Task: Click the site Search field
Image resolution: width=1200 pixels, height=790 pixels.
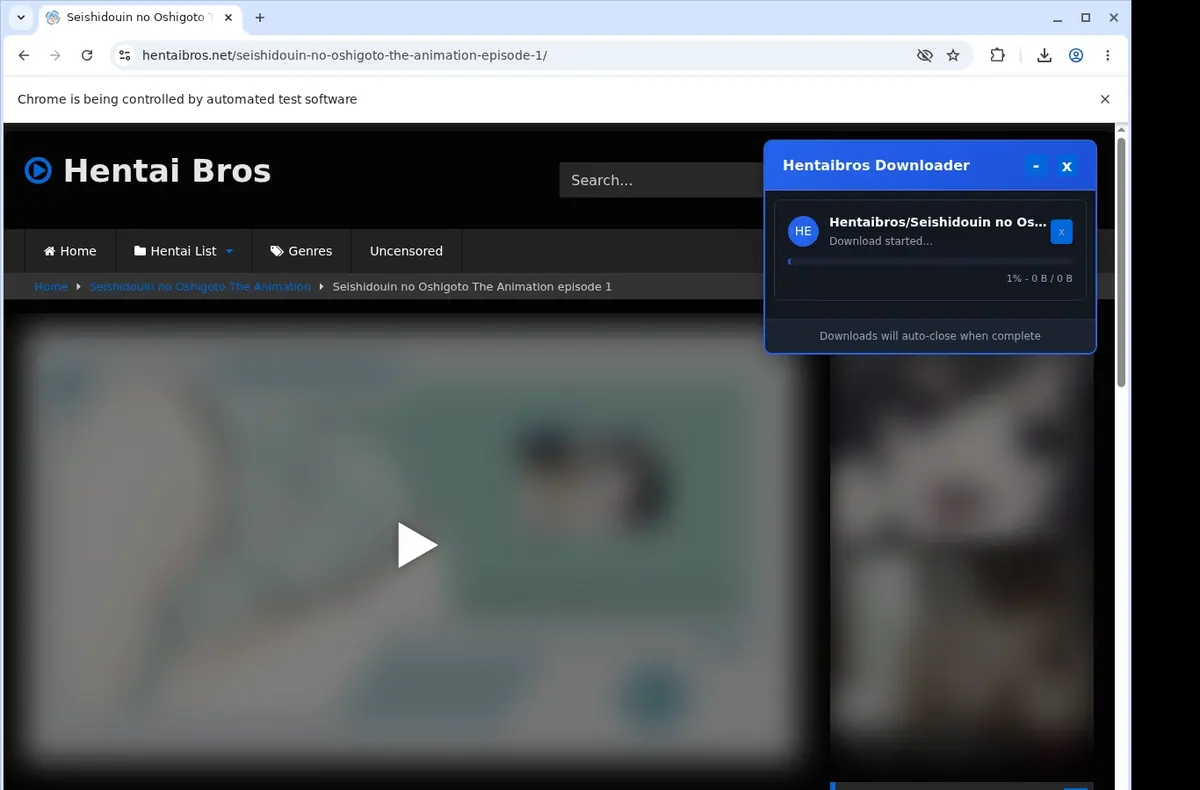Action: tap(660, 180)
